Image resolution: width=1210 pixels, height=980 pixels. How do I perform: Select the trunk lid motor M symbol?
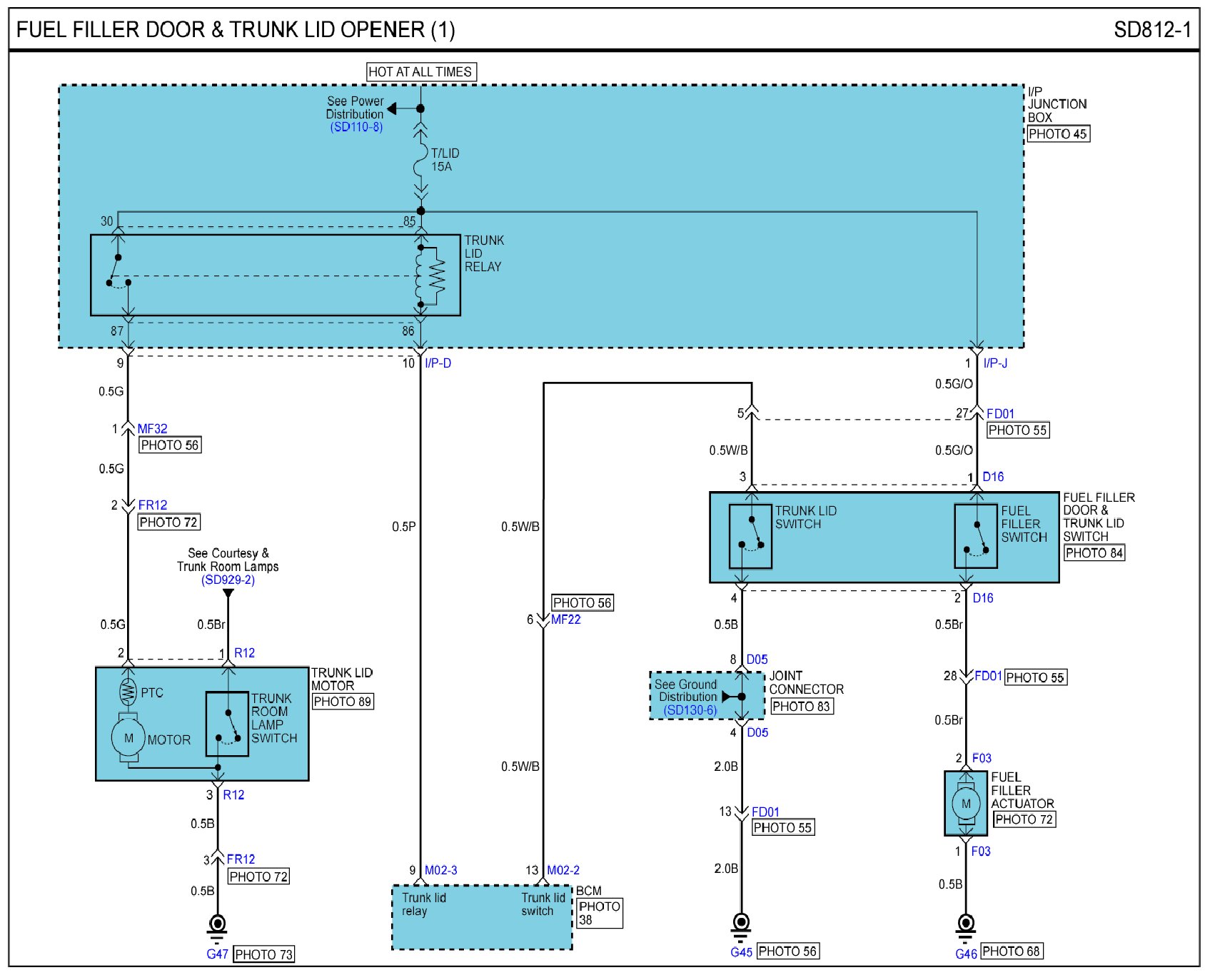[x=128, y=738]
